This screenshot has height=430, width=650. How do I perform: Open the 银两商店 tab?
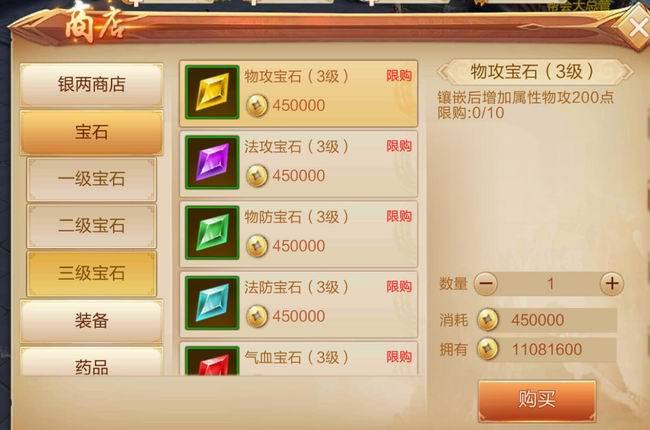(92, 85)
